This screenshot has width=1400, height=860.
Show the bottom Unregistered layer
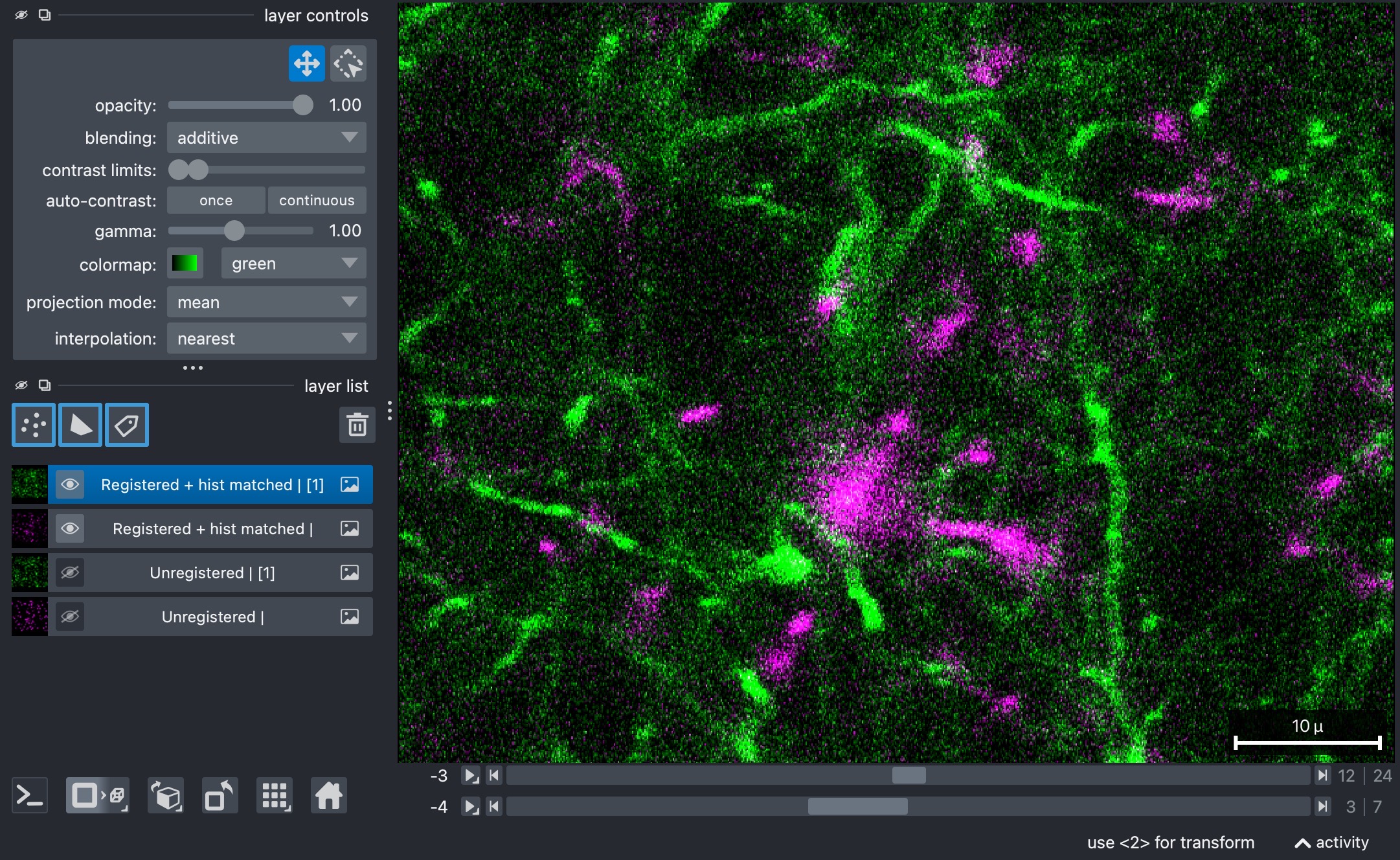[x=70, y=617]
